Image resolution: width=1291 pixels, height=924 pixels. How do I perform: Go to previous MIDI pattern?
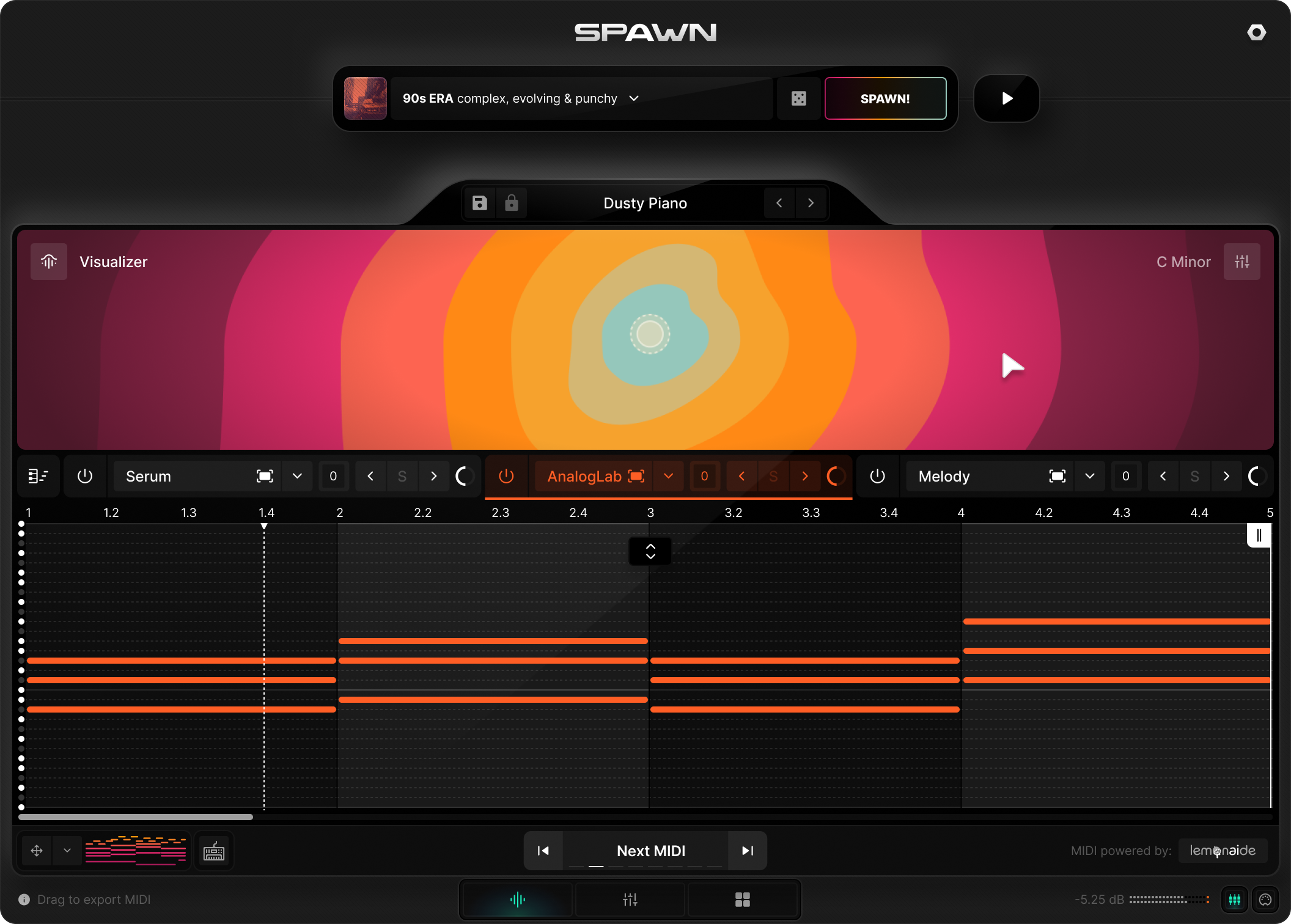[x=543, y=851]
